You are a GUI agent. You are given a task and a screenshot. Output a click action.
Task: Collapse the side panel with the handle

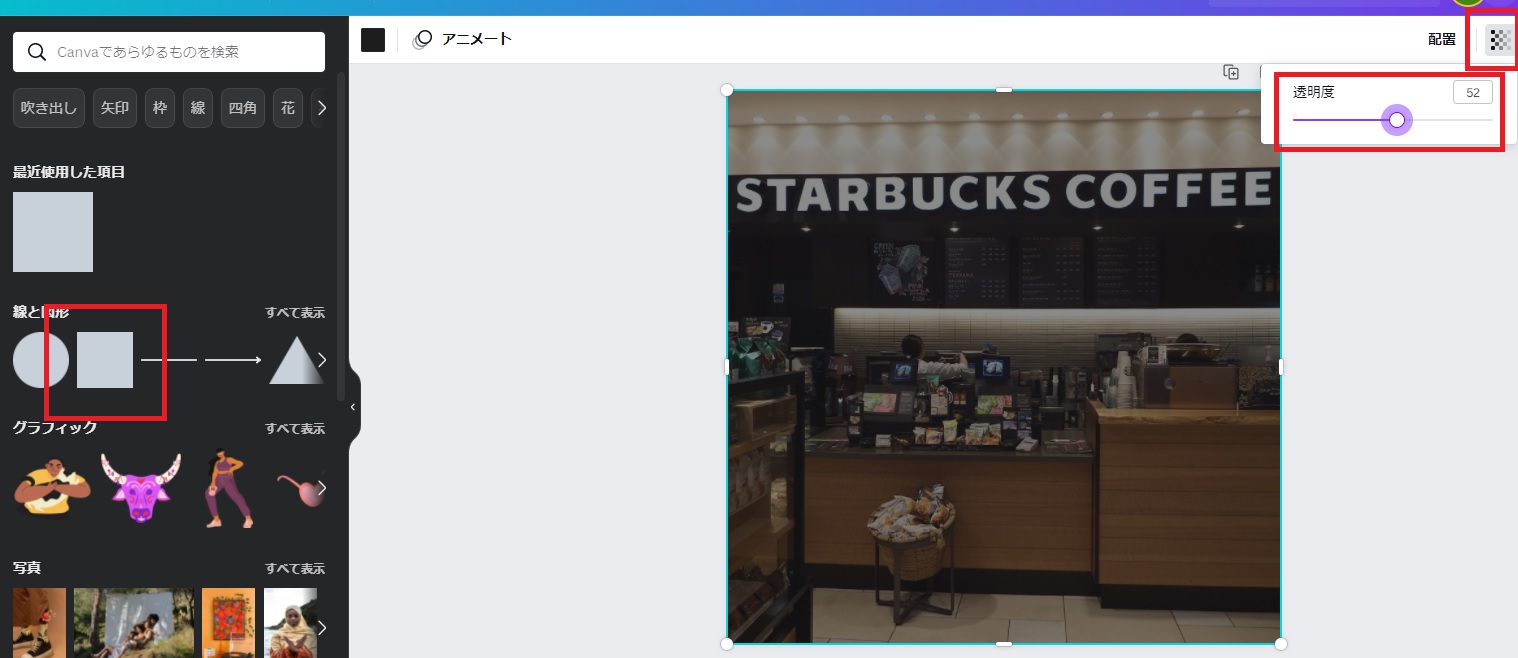point(352,408)
